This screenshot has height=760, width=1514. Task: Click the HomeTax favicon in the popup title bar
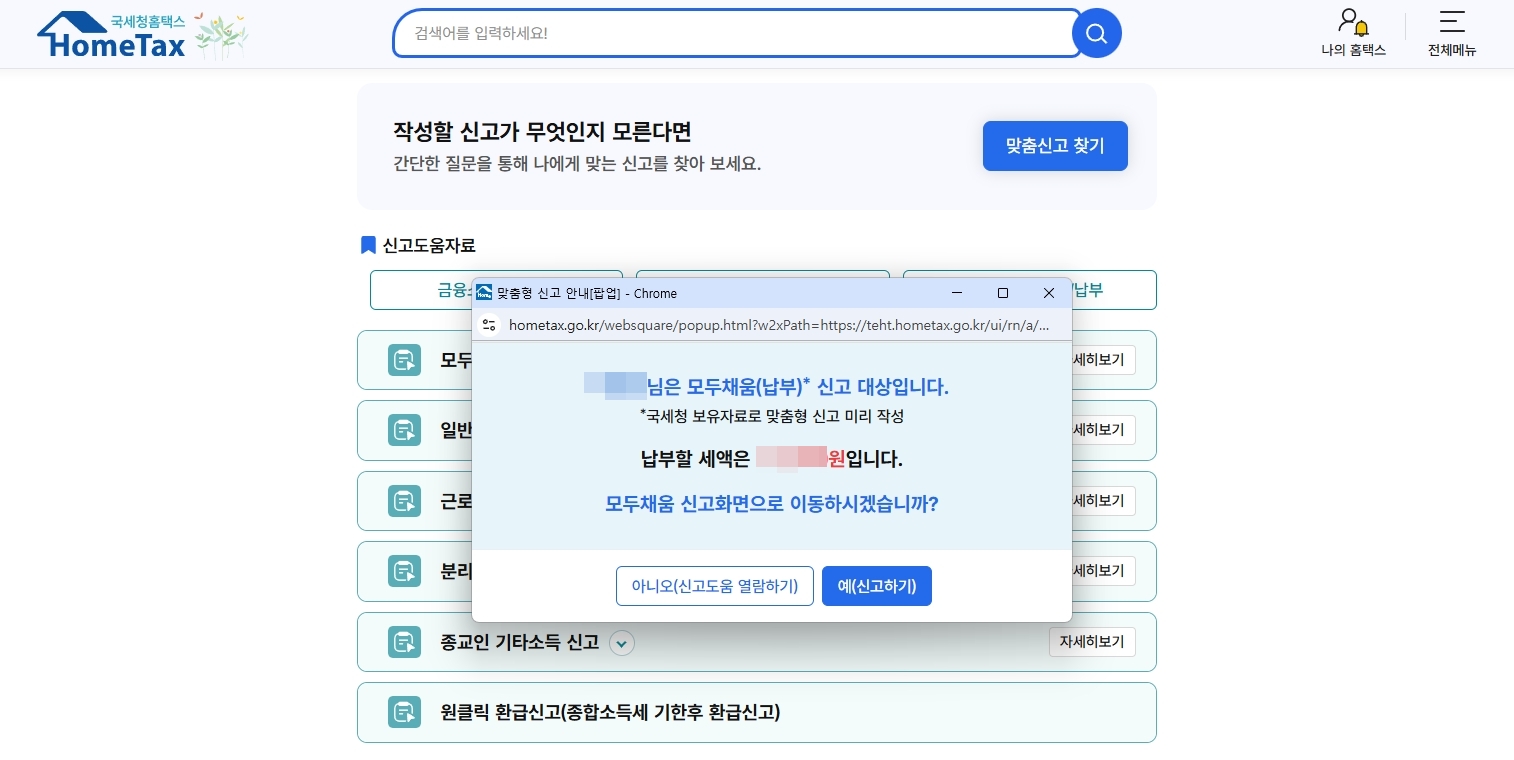(484, 292)
